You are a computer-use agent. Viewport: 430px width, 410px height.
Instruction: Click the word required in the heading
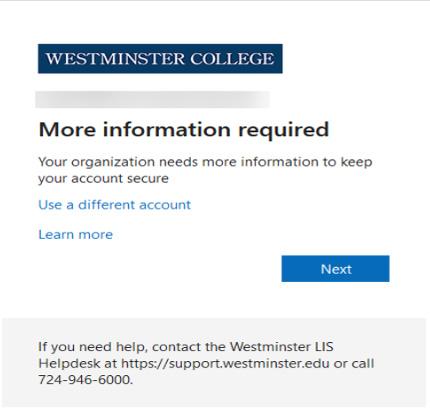tap(284, 130)
